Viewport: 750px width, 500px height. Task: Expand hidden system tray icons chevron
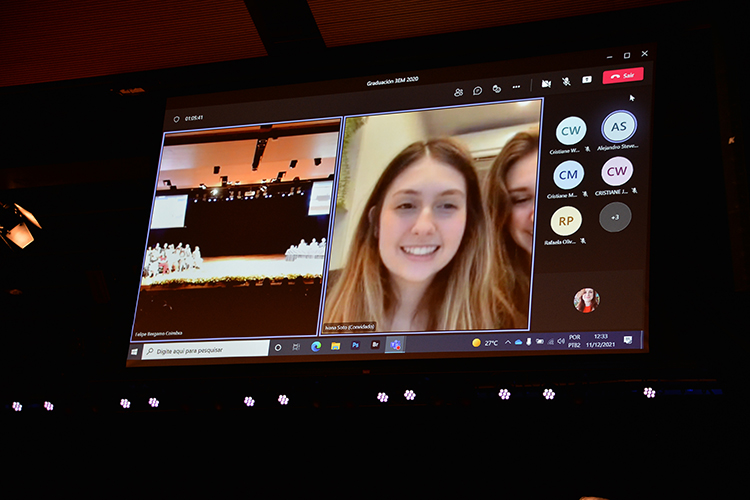[x=507, y=342]
